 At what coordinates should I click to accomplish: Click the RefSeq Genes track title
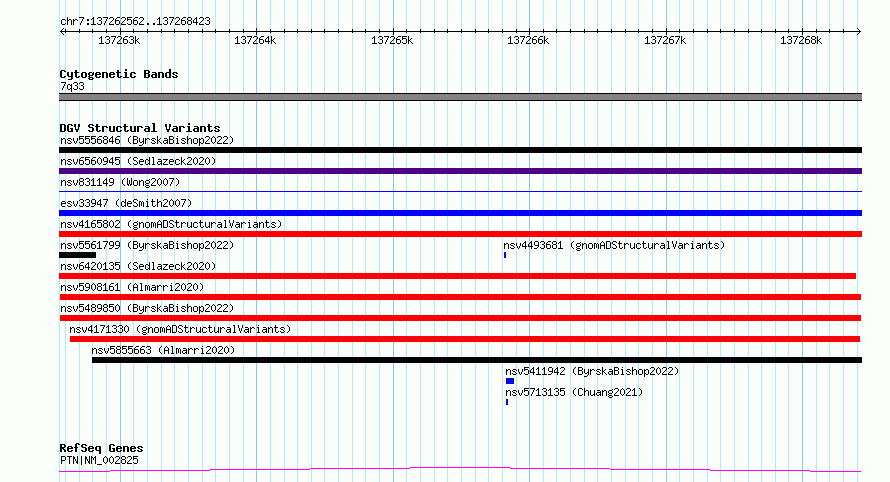point(101,449)
